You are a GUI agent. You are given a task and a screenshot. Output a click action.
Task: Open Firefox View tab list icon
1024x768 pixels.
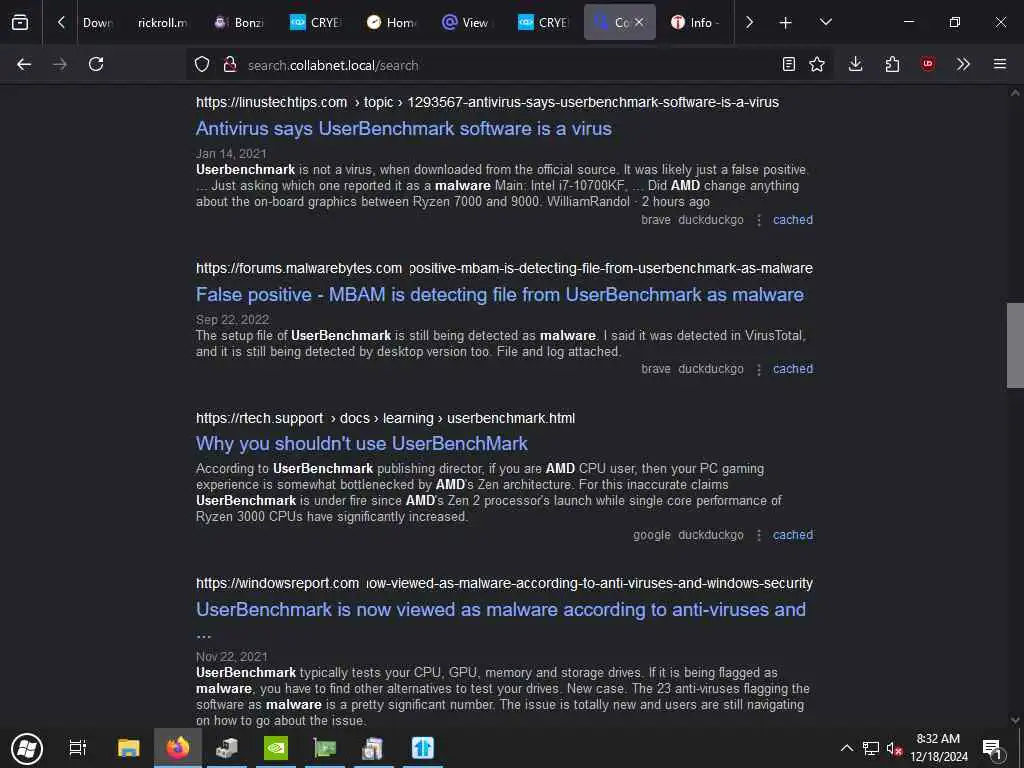20,22
